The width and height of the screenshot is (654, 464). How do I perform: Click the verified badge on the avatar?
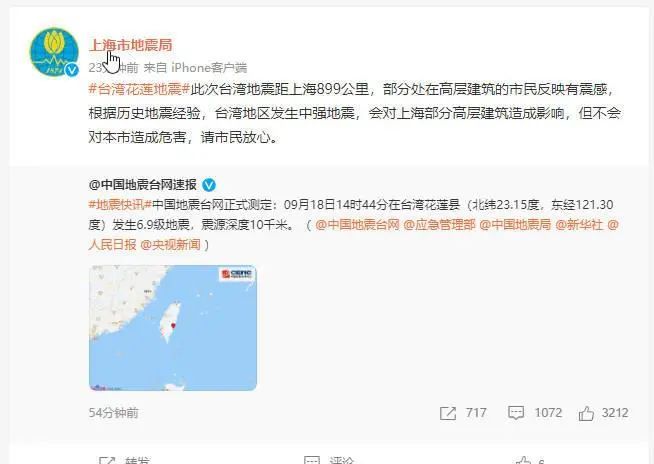tap(72, 70)
